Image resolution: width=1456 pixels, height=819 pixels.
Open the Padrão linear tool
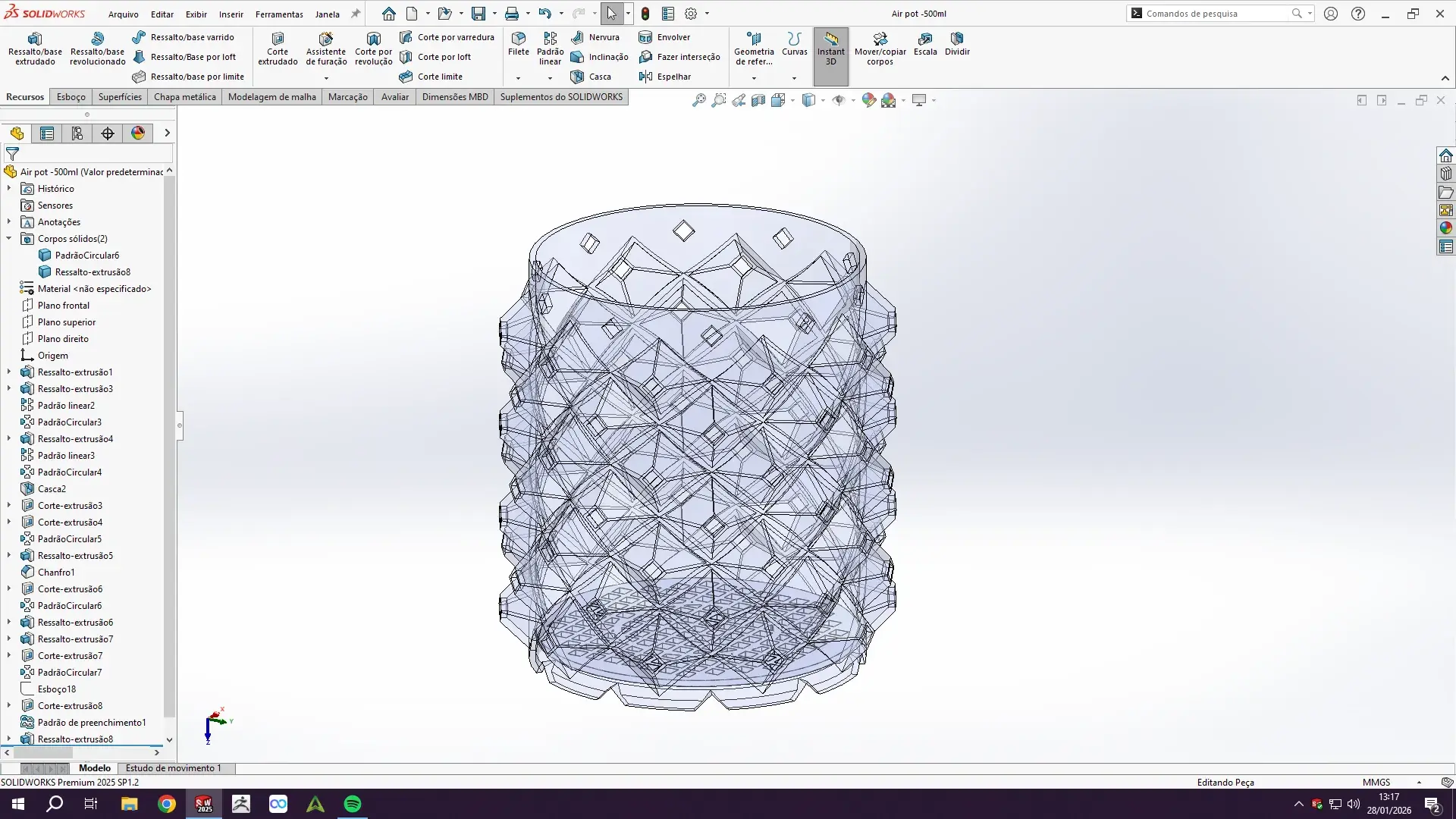coord(550,49)
